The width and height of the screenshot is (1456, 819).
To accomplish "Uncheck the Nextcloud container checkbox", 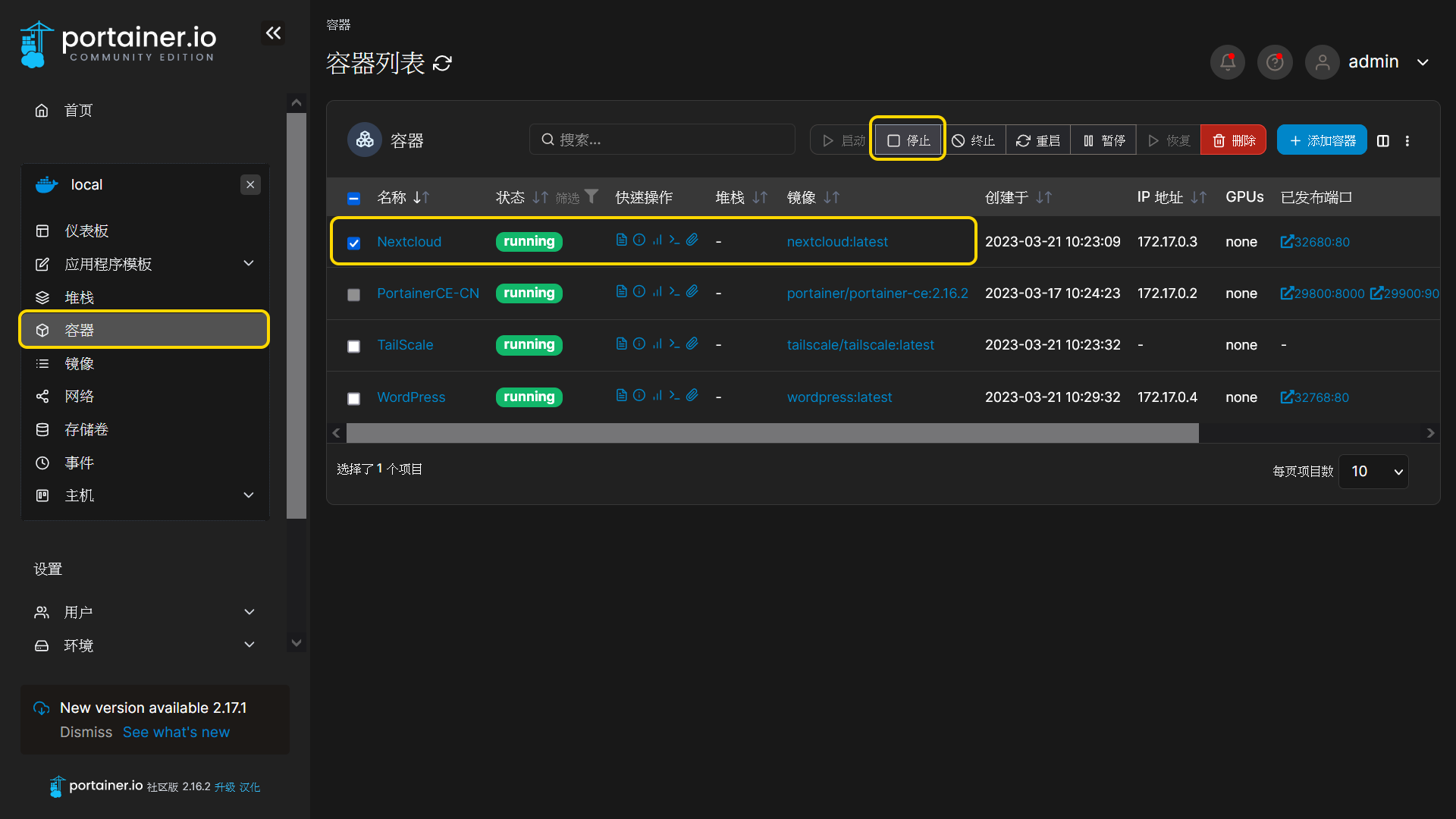I will (x=353, y=243).
